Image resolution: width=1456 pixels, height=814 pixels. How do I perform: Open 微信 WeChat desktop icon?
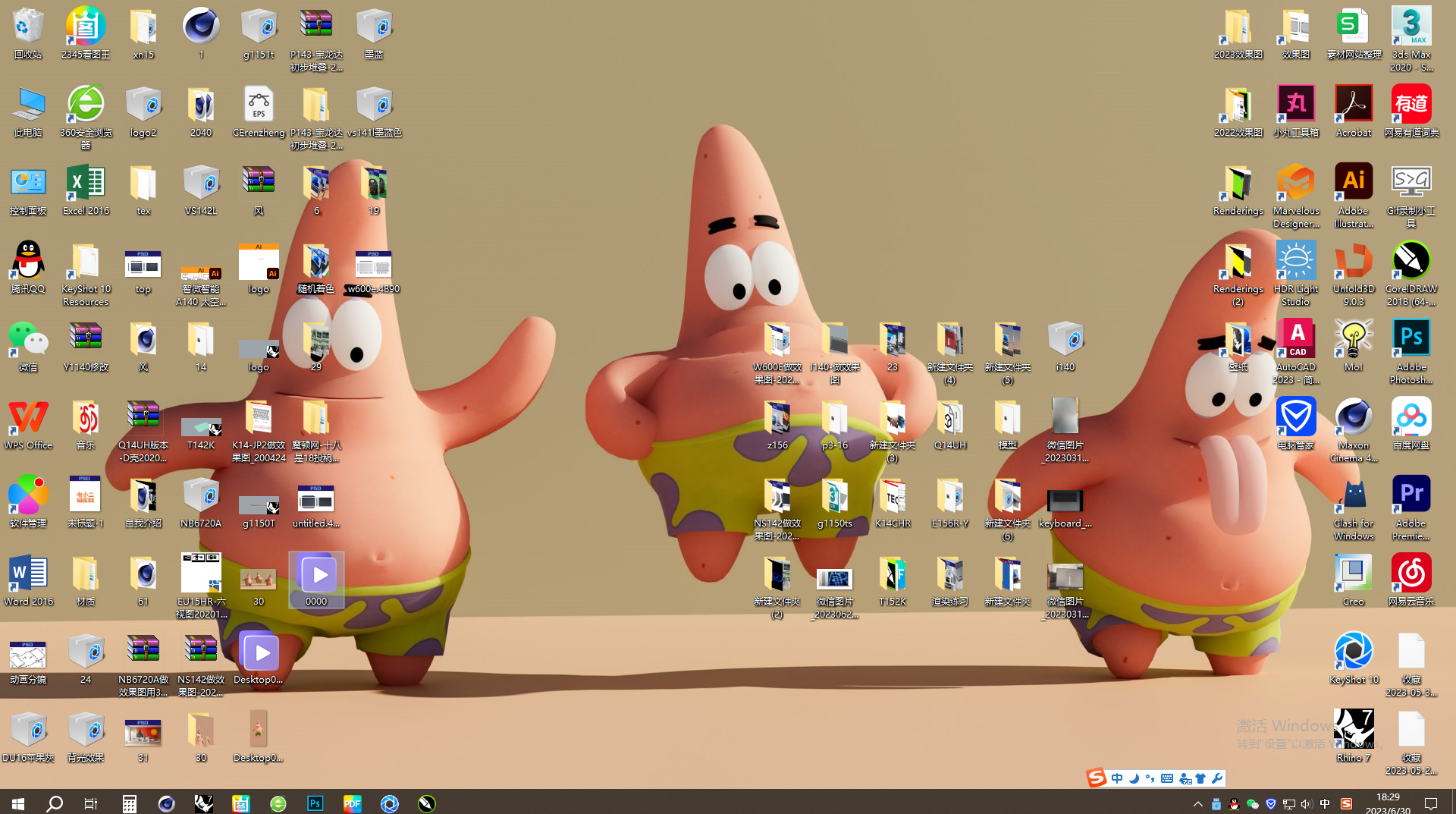[x=28, y=347]
